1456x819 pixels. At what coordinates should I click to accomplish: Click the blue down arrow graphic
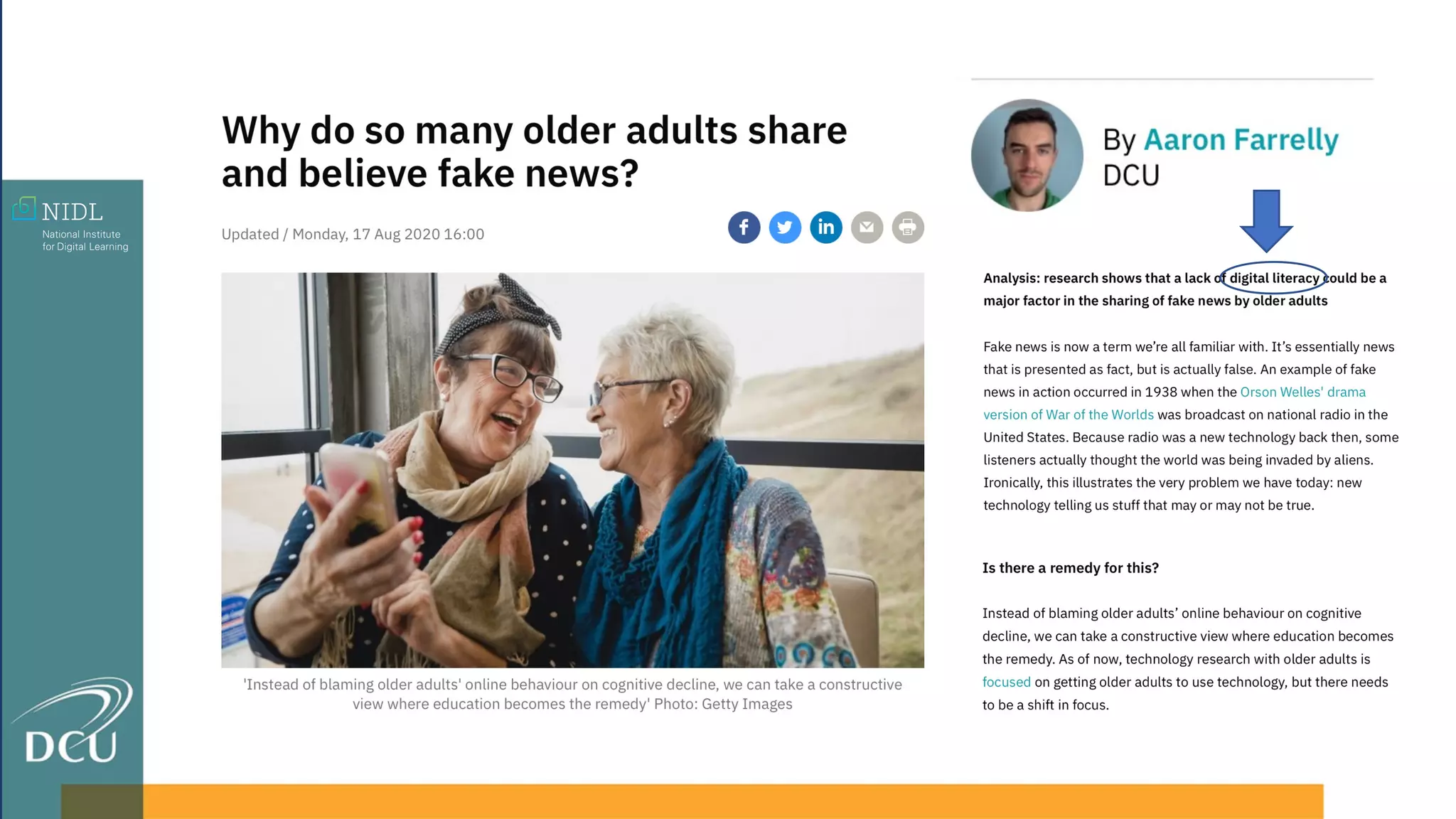tap(1266, 221)
